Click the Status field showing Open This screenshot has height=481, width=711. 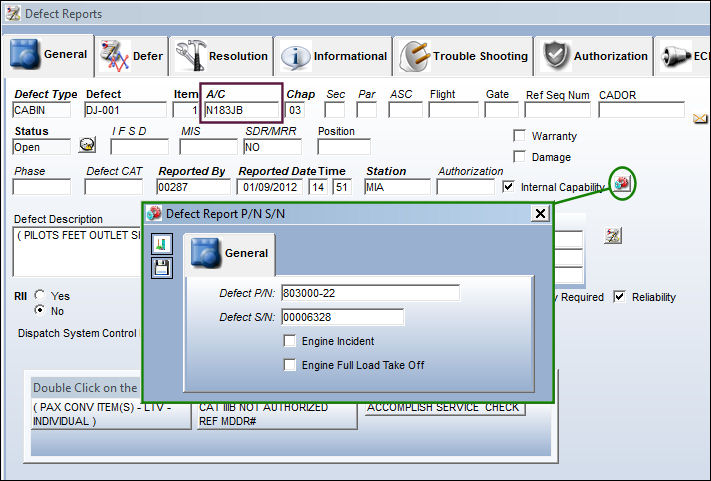[x=42, y=147]
